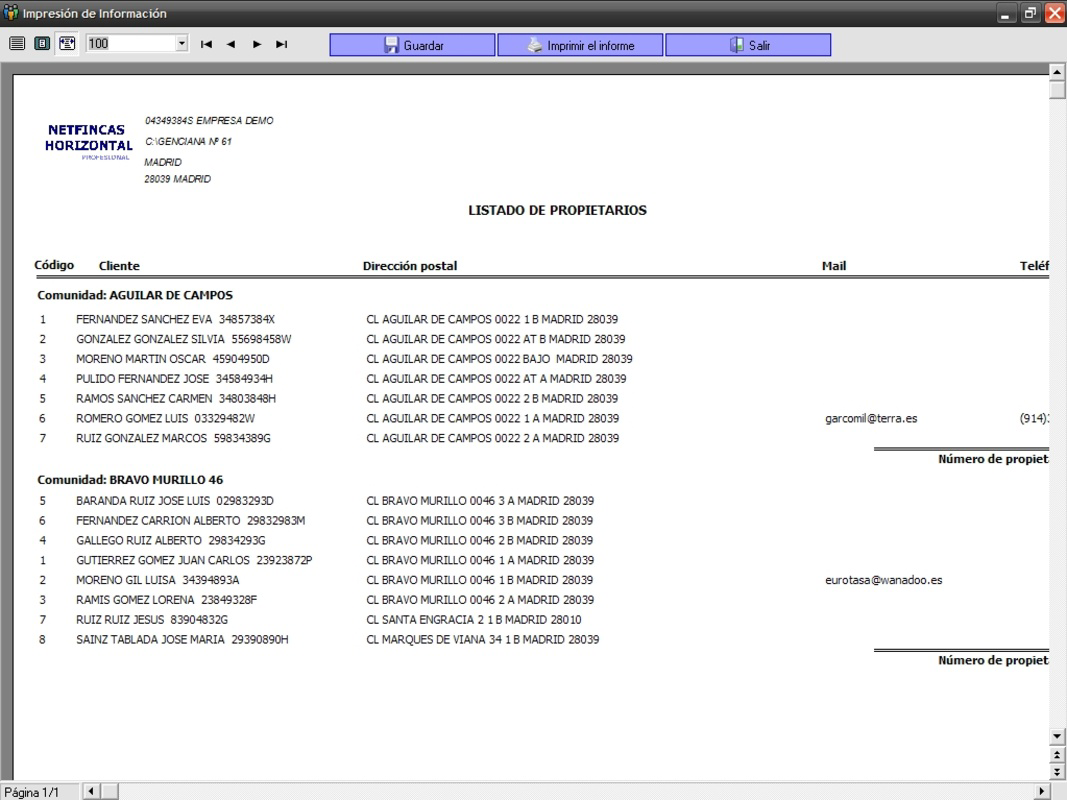The image size is (1067, 800).
Task: Go to previous report page
Action: (231, 44)
